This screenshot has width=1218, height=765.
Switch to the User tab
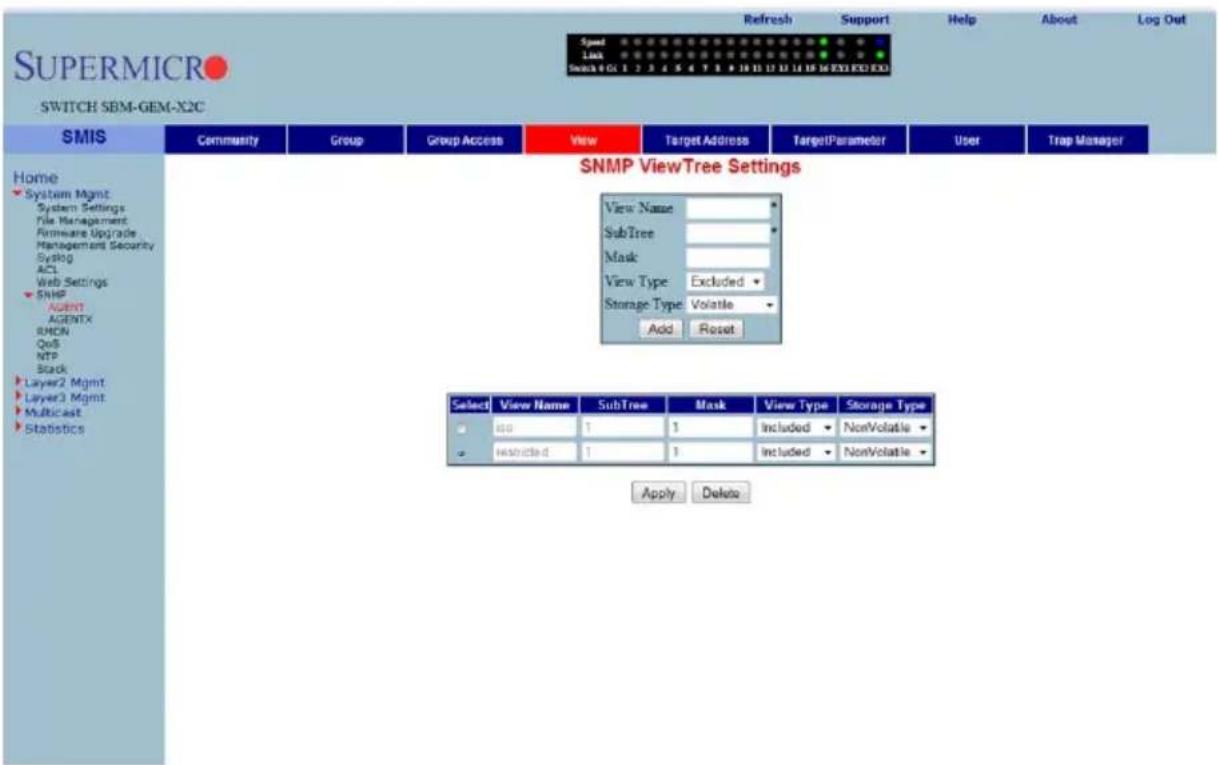966,141
